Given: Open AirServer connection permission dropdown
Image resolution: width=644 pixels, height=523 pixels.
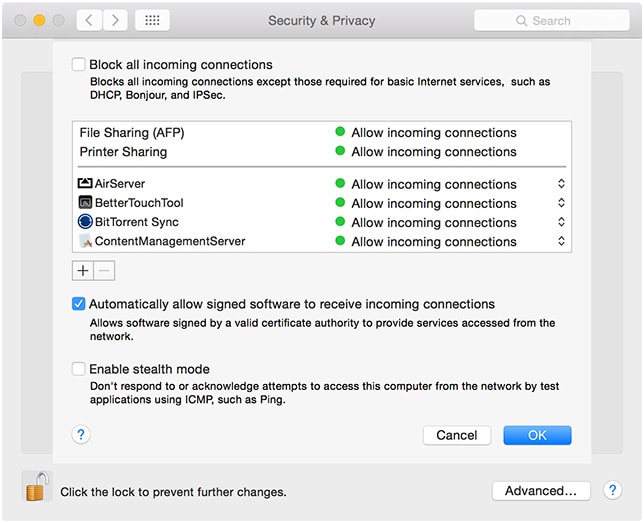Looking at the screenshot, I should pos(561,184).
